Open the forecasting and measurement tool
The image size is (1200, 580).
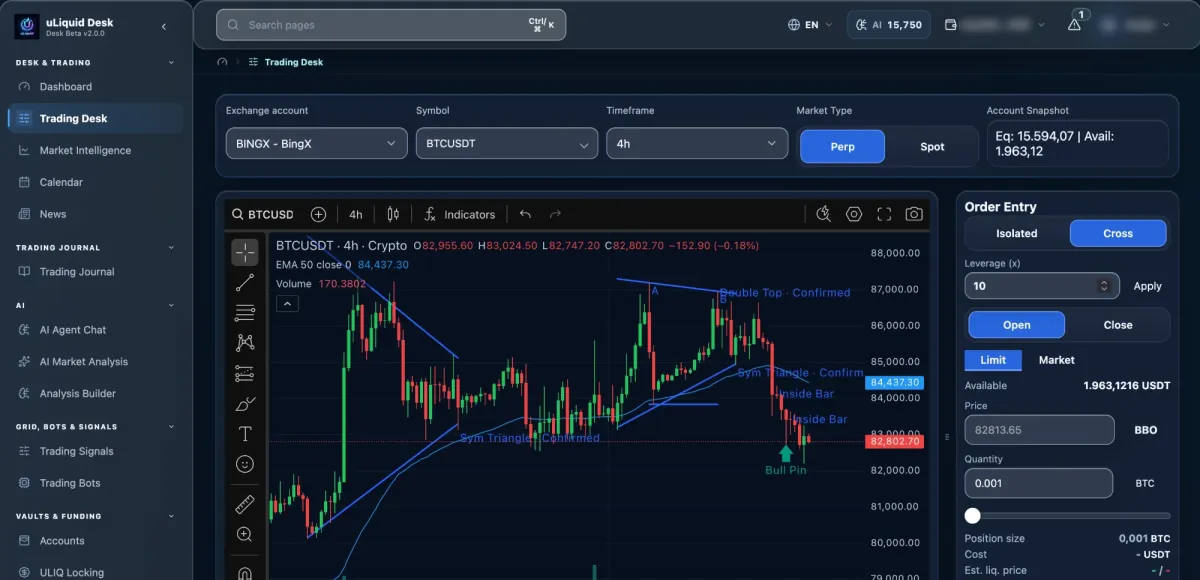point(245,373)
